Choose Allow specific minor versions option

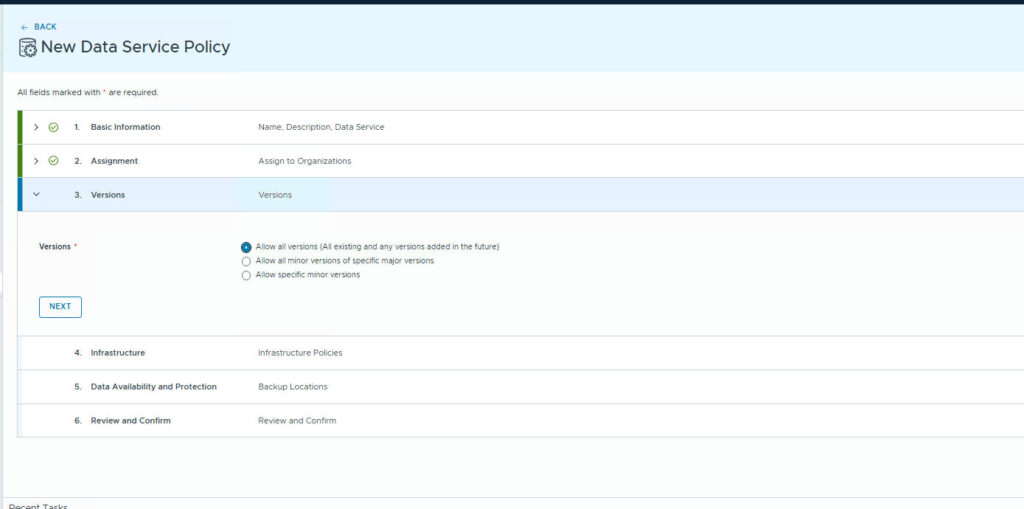pos(246,275)
